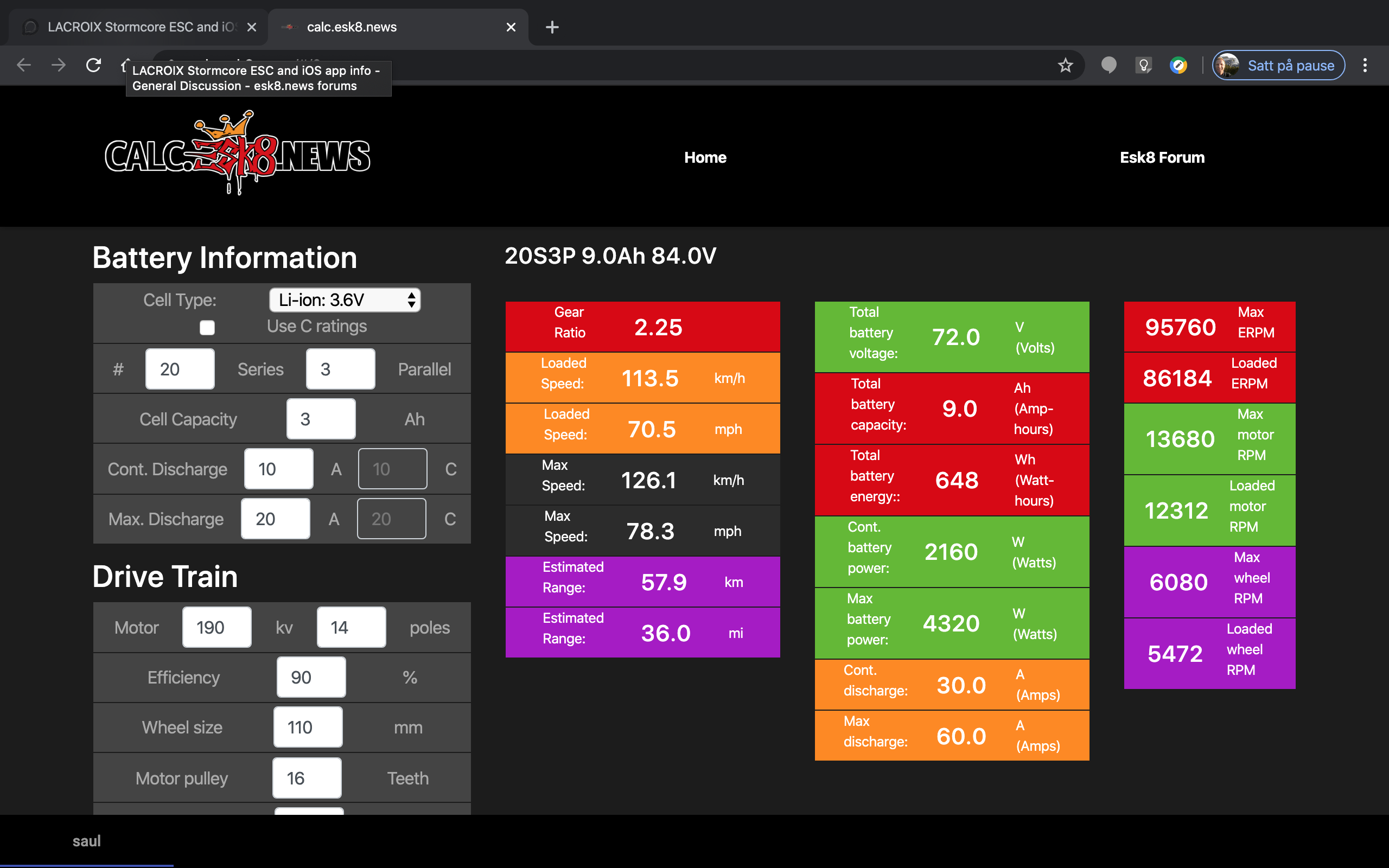Click the browser back arrow

tap(23, 65)
